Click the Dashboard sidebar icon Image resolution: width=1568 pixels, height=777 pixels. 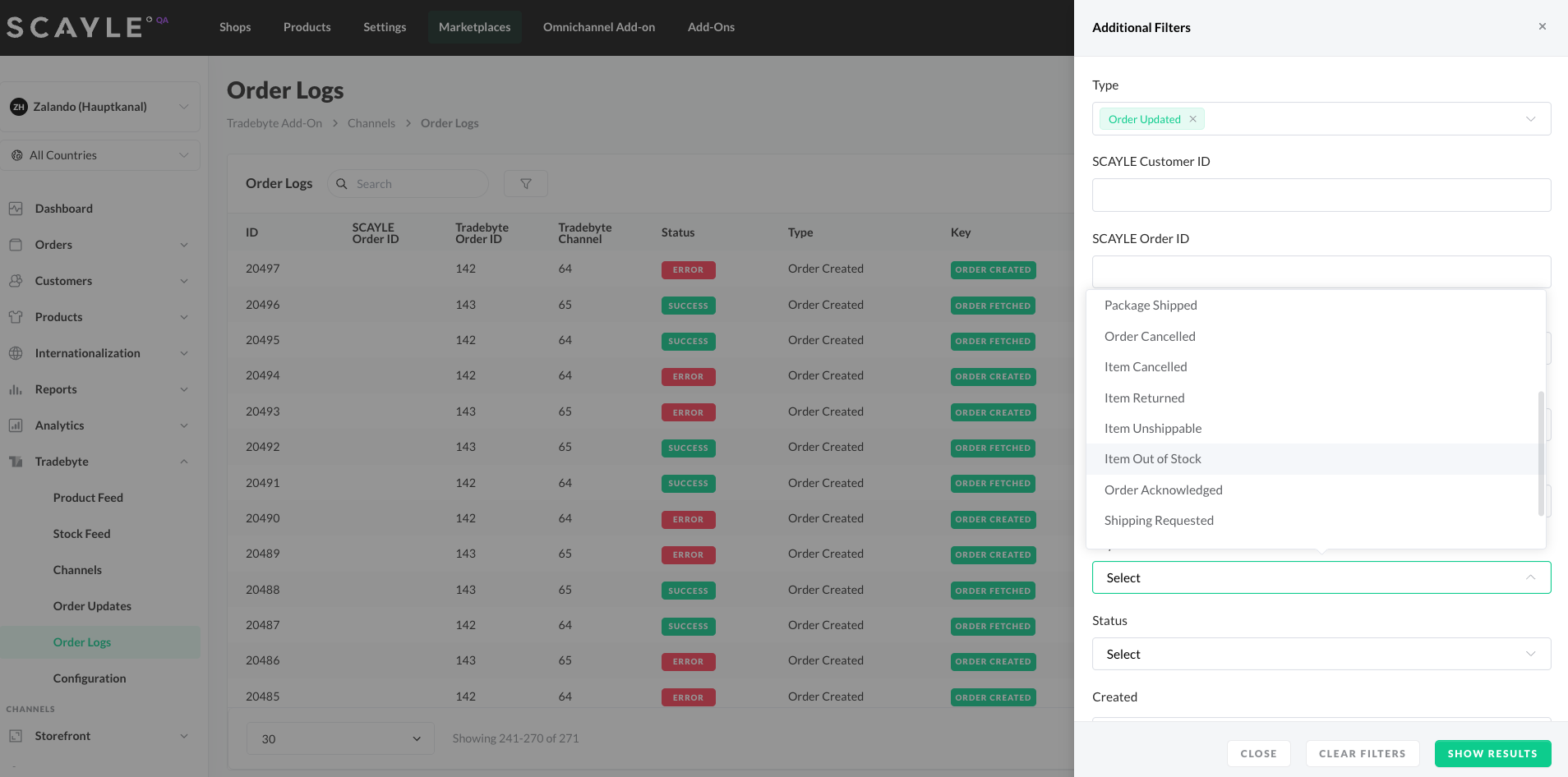pos(16,209)
